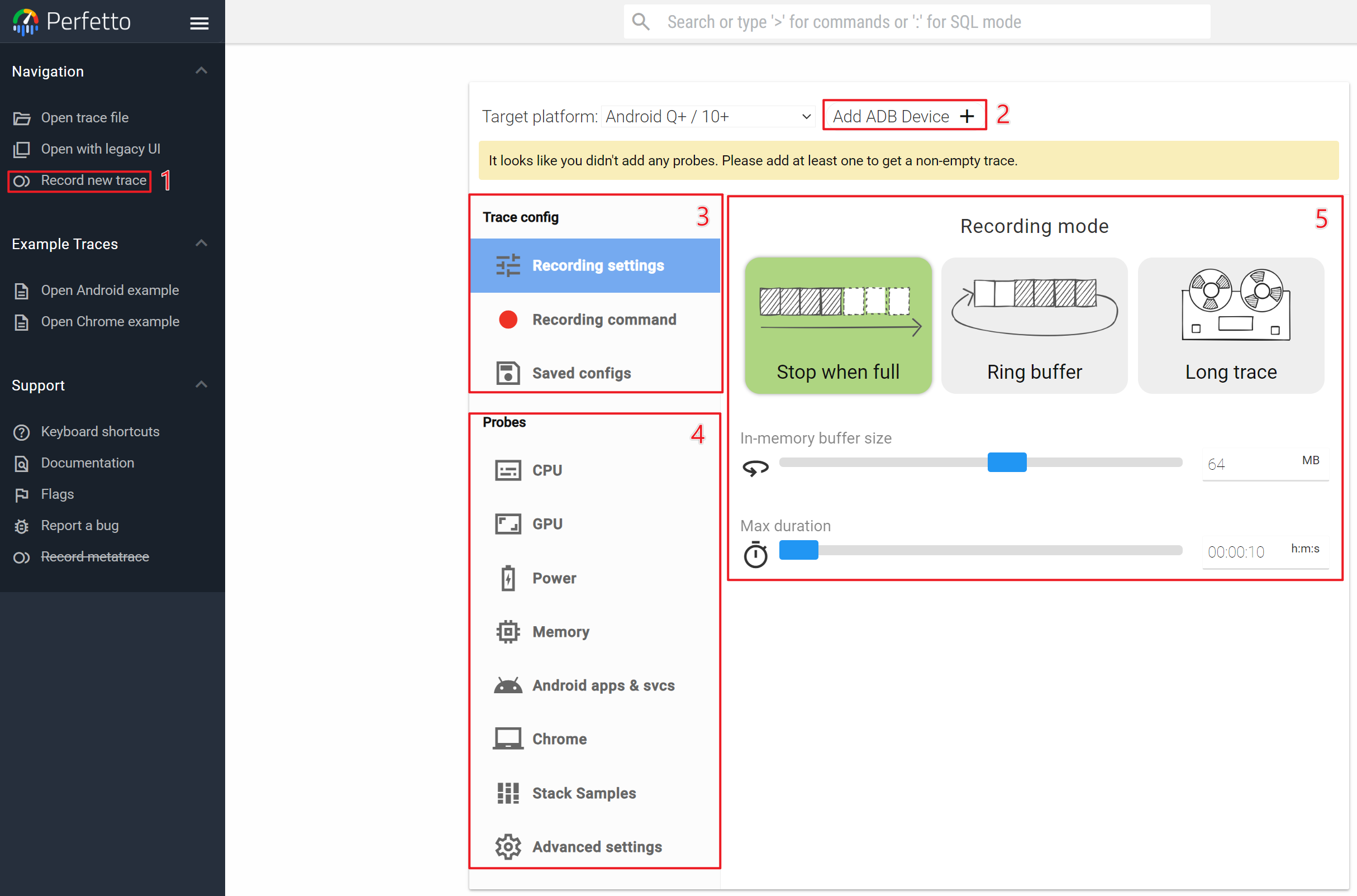Open the Target platform dropdown

point(708,117)
